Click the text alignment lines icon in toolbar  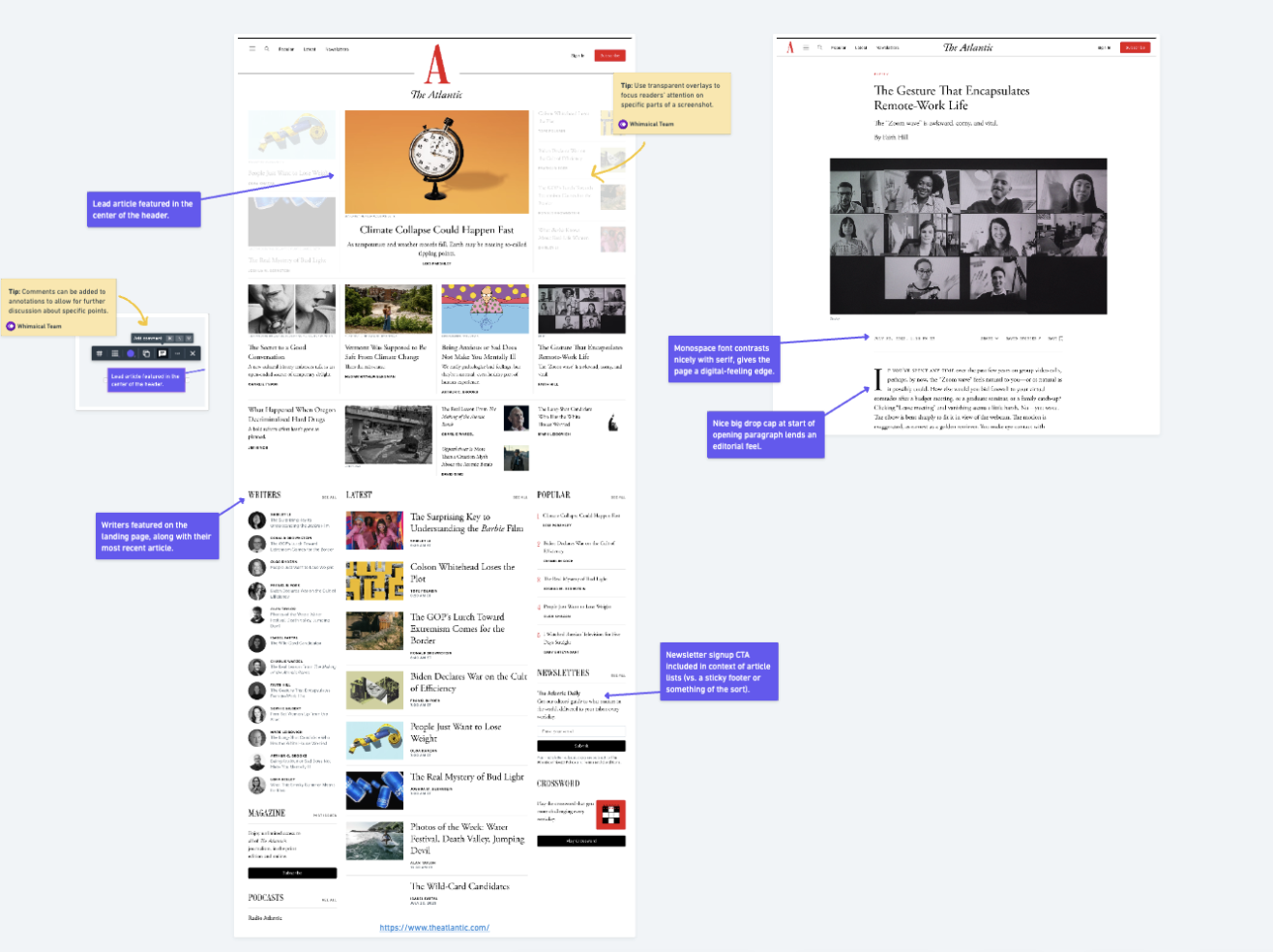click(x=115, y=354)
